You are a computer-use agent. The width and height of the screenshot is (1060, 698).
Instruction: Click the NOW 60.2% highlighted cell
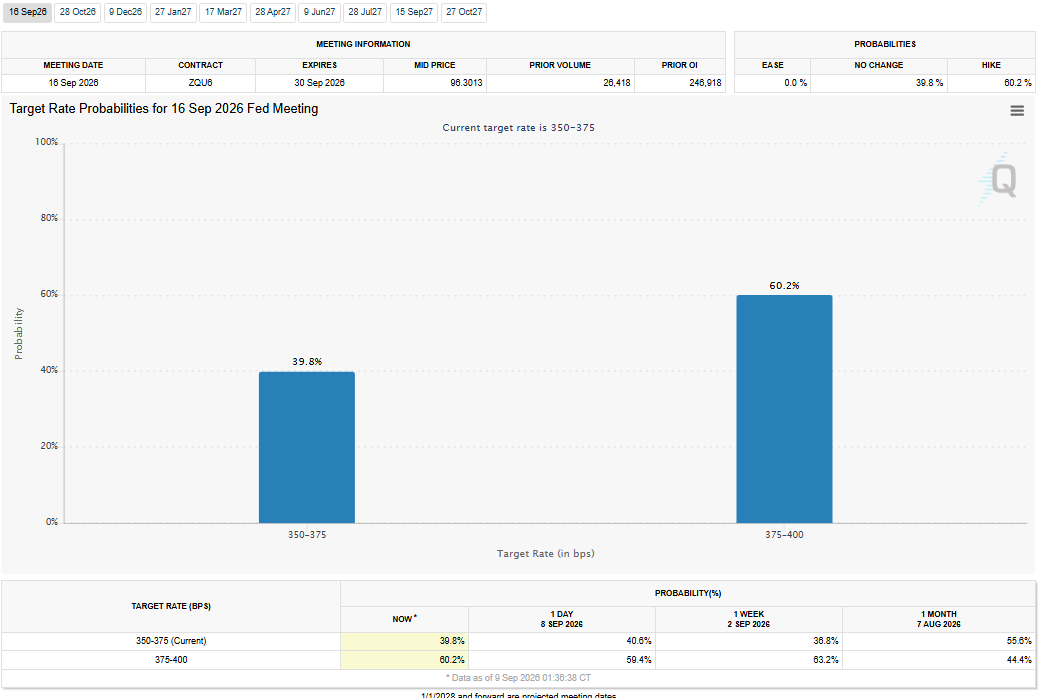(404, 660)
